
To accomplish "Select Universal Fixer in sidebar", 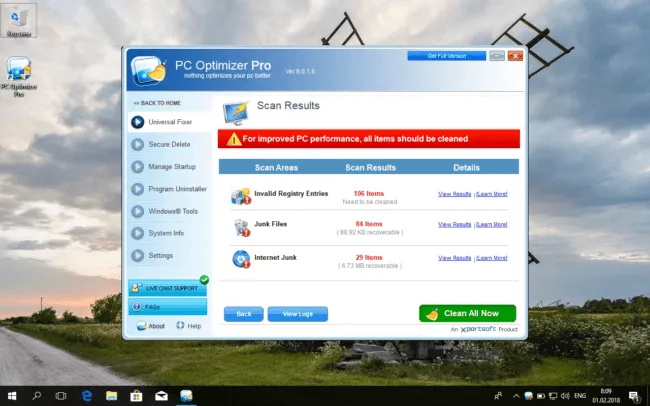I will click(x=170, y=122).
